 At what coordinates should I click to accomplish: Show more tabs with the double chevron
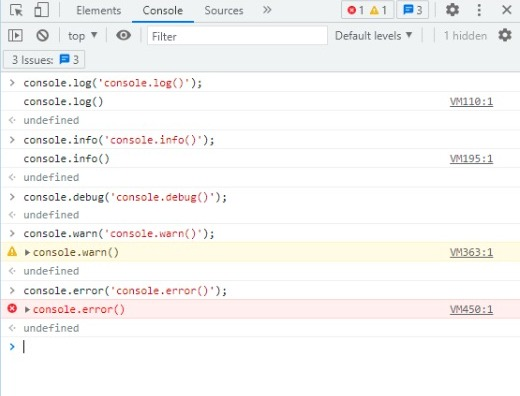tap(267, 10)
